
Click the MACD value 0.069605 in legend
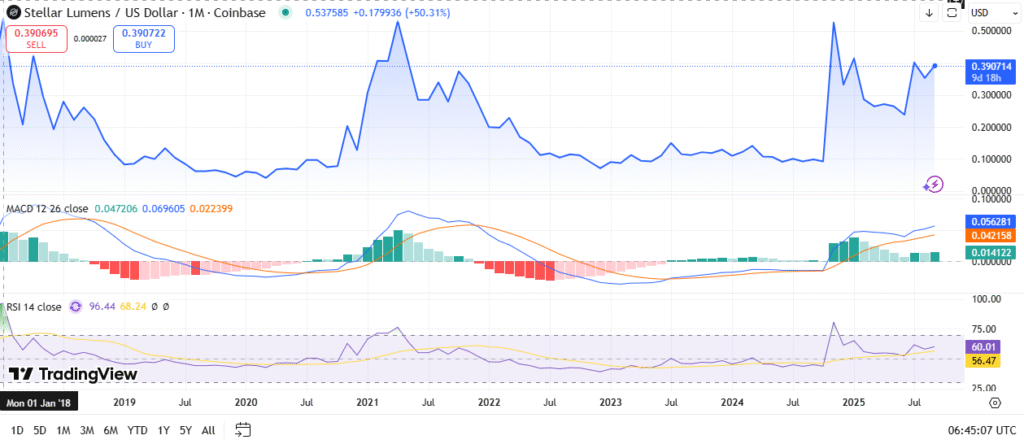pos(163,208)
